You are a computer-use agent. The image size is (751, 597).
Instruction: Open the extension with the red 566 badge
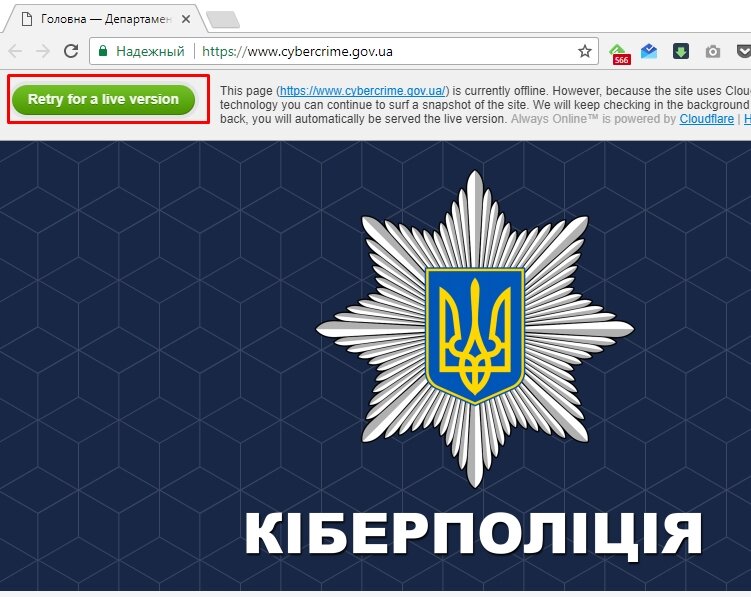[619, 54]
